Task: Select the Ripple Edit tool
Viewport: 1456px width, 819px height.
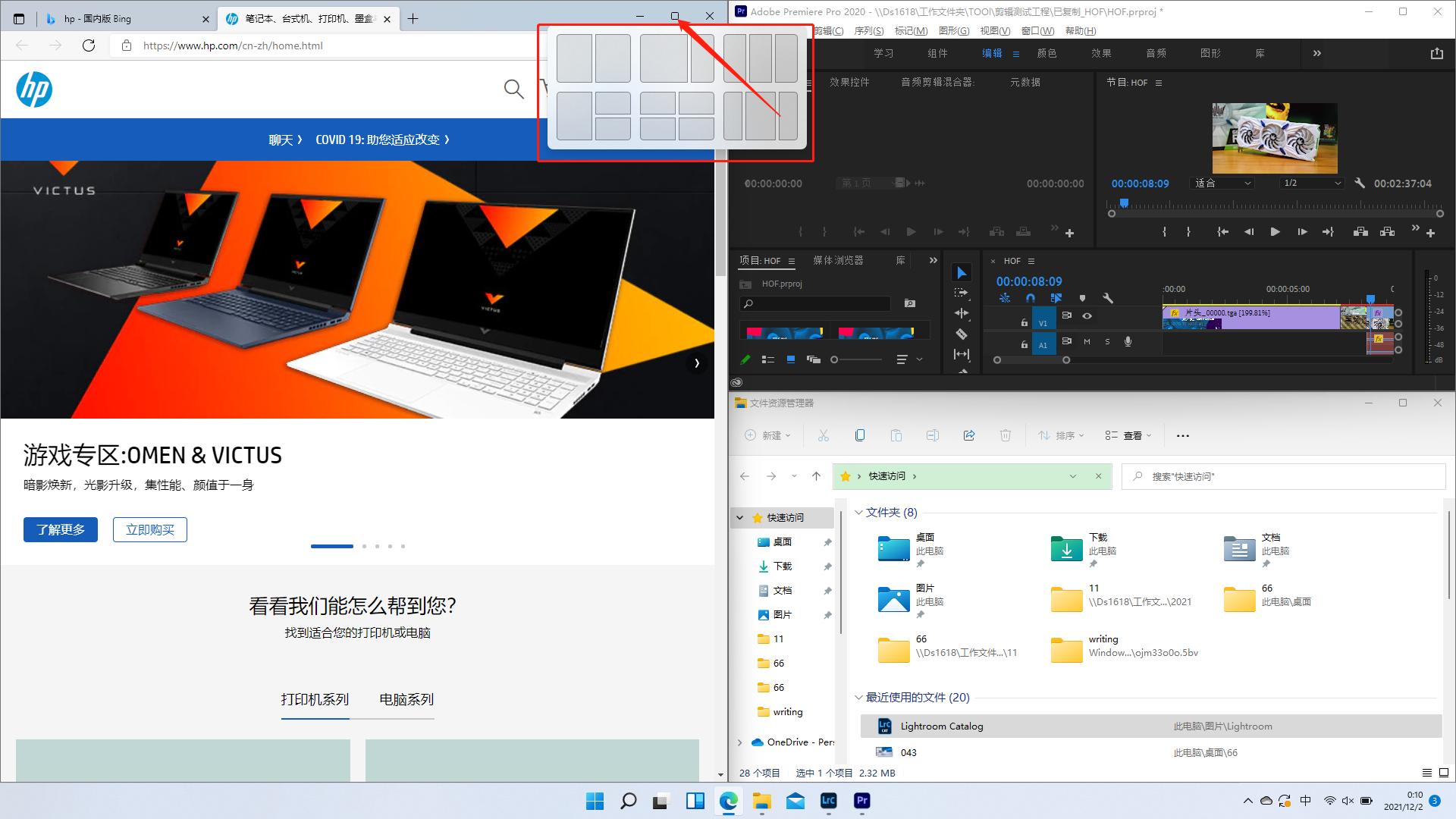Action: 962,313
